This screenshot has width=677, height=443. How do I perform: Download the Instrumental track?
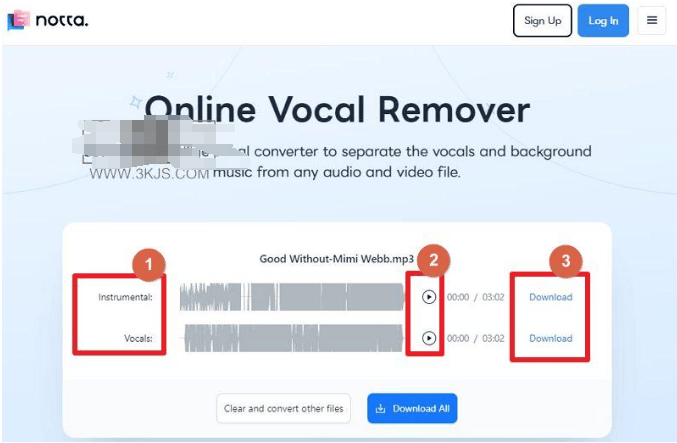[x=550, y=297]
